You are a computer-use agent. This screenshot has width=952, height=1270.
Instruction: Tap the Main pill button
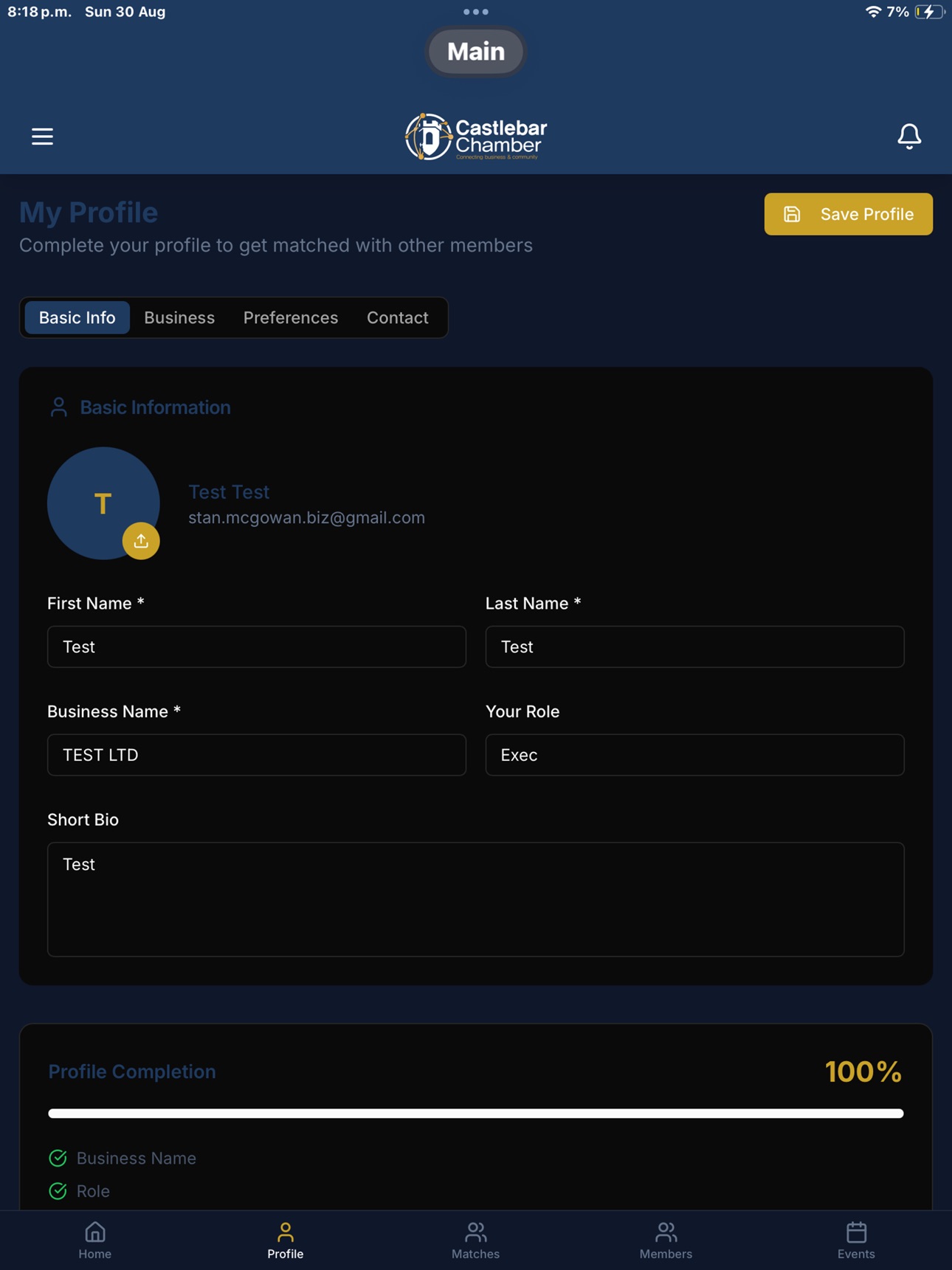coord(476,52)
